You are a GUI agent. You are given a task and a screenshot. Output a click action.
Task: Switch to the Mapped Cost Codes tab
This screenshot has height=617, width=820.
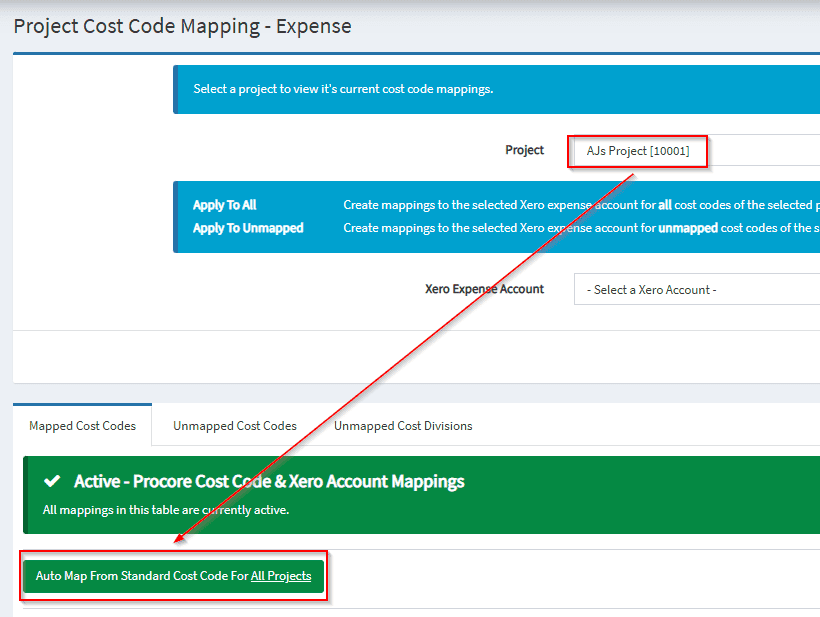[82, 426]
